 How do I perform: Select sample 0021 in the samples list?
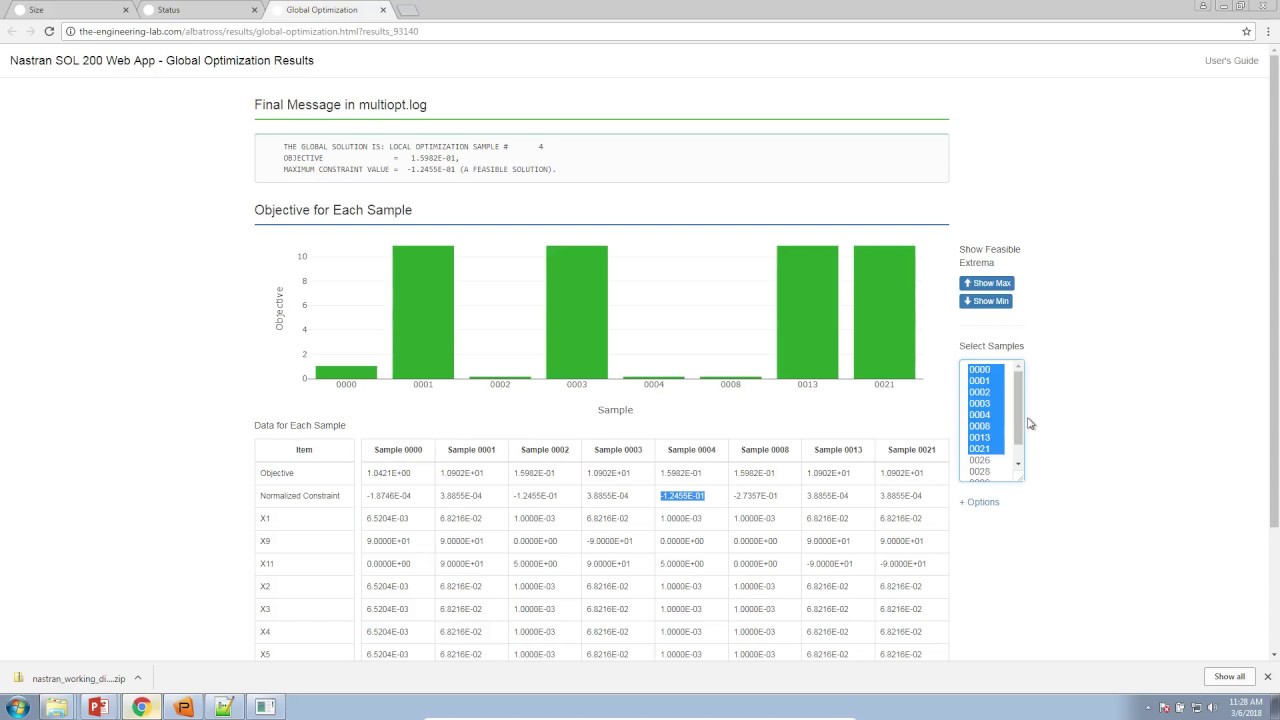(986, 449)
